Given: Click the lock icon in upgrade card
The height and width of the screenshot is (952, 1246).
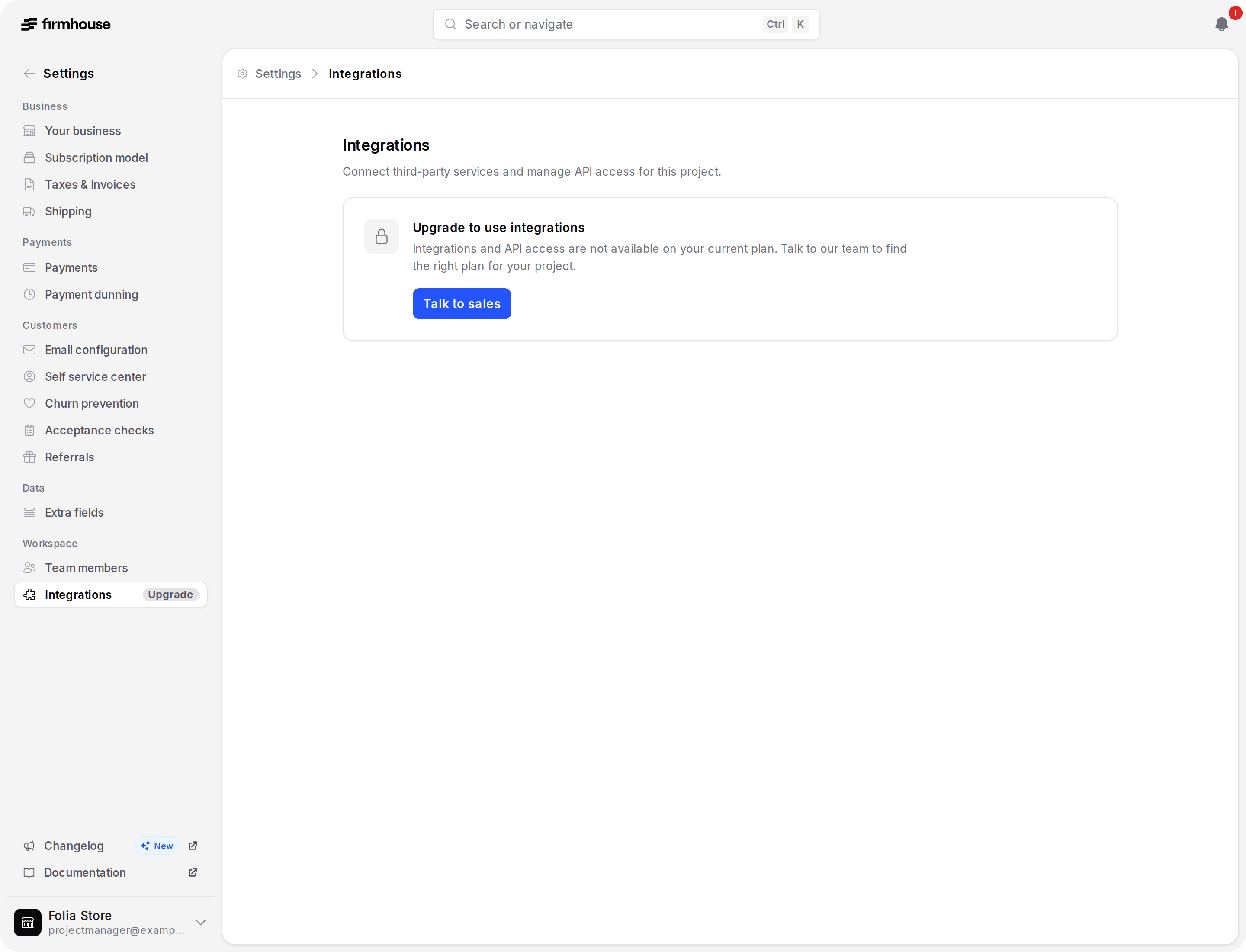Looking at the screenshot, I should tap(381, 236).
